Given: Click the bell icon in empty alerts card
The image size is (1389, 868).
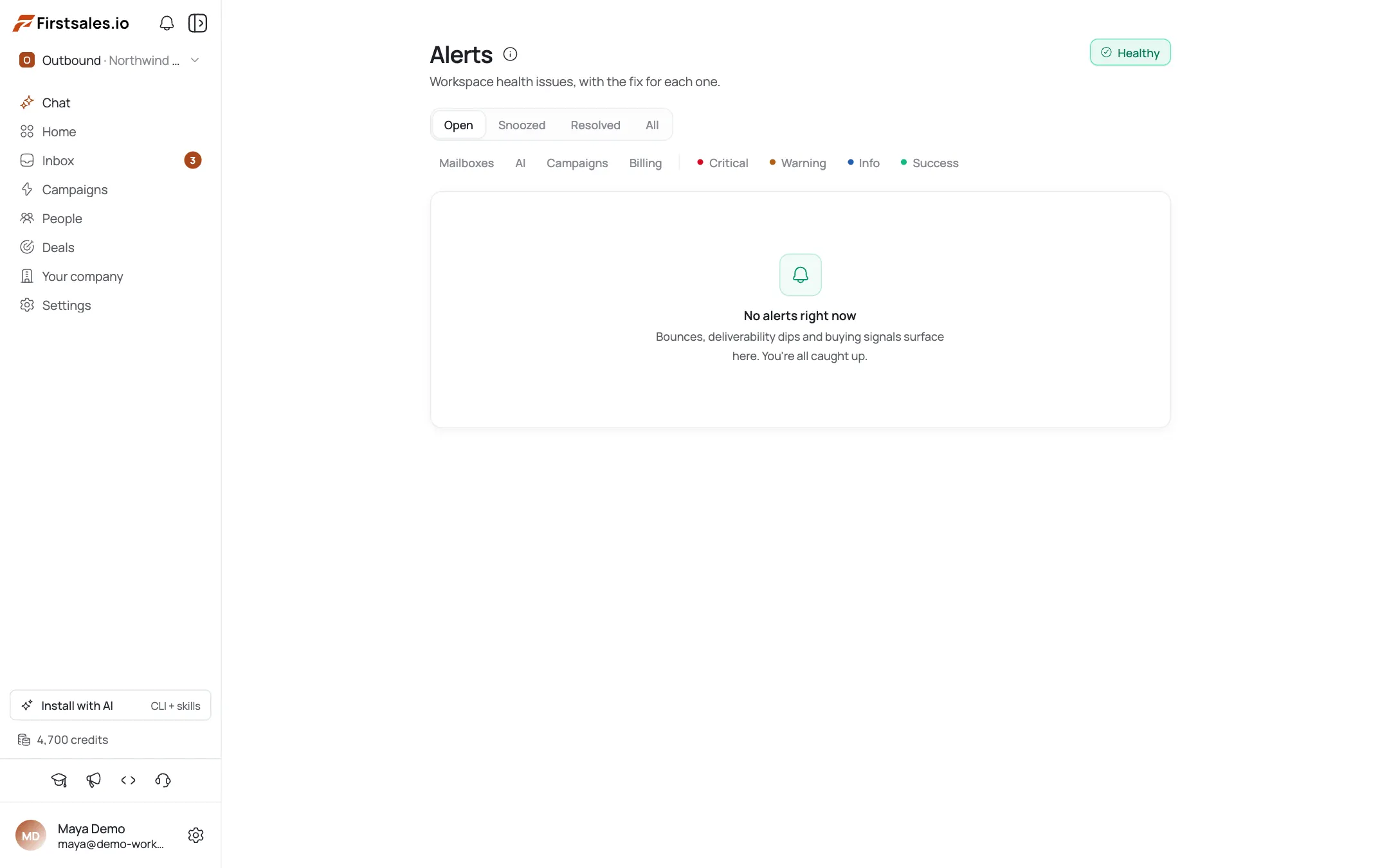Looking at the screenshot, I should [801, 275].
